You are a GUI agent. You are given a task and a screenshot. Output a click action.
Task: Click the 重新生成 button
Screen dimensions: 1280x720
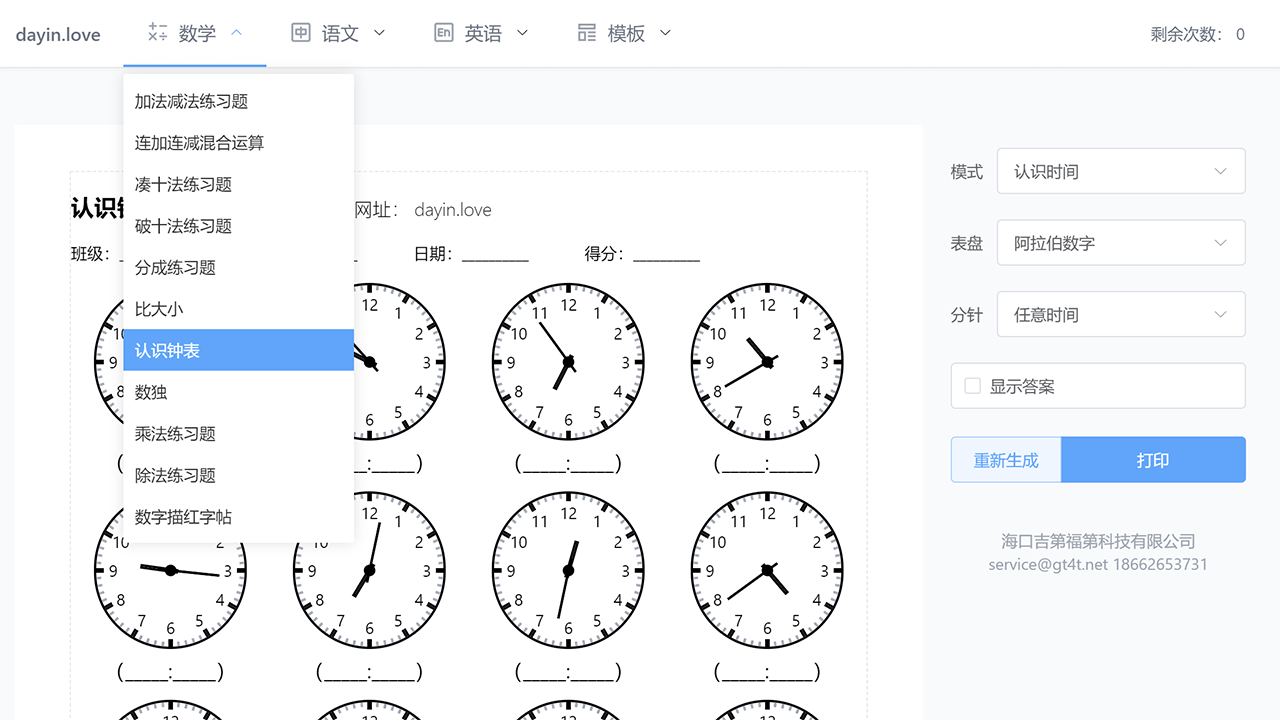click(x=1005, y=459)
